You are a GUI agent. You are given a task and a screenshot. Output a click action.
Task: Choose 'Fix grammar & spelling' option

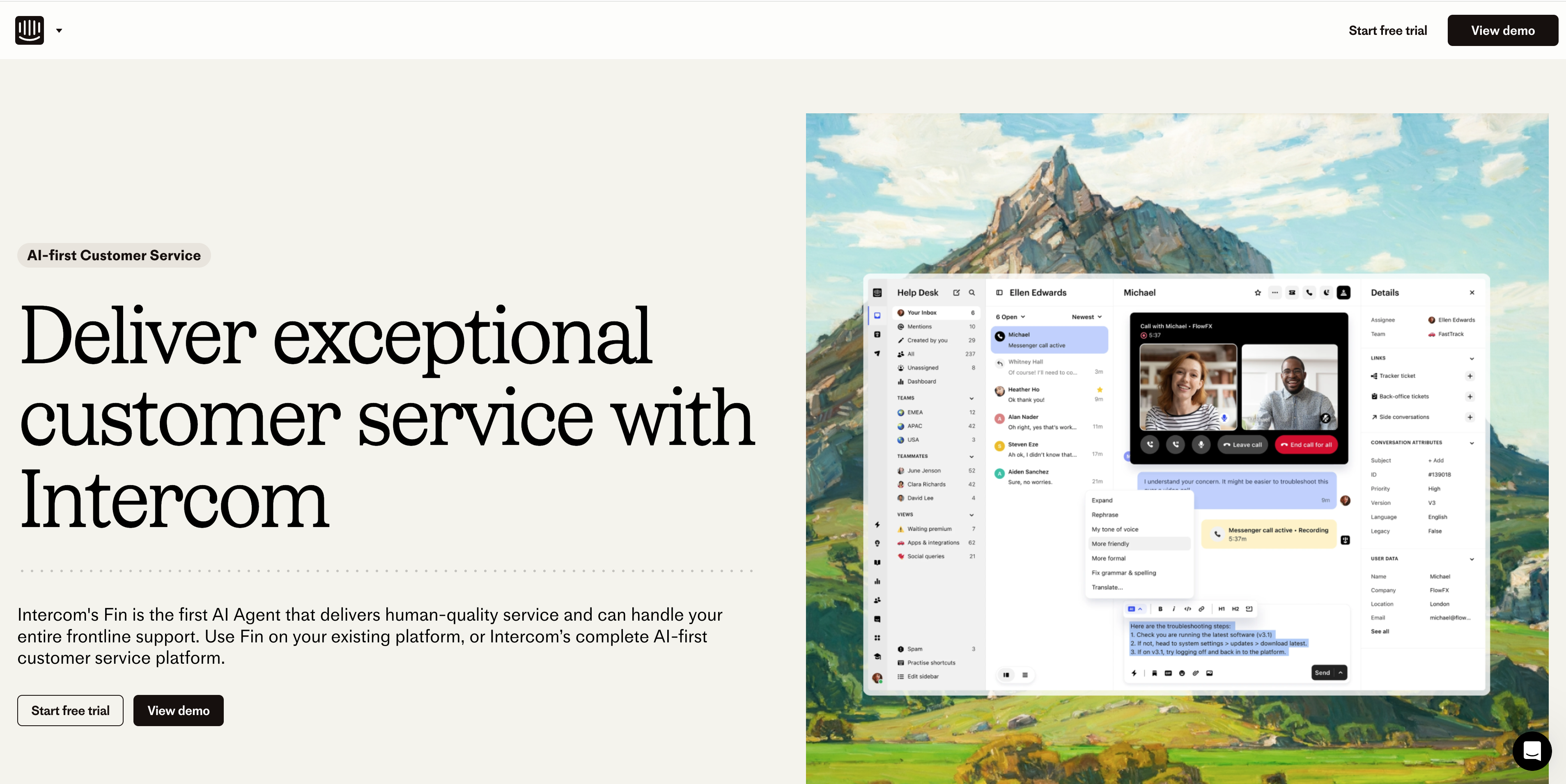tap(1123, 573)
